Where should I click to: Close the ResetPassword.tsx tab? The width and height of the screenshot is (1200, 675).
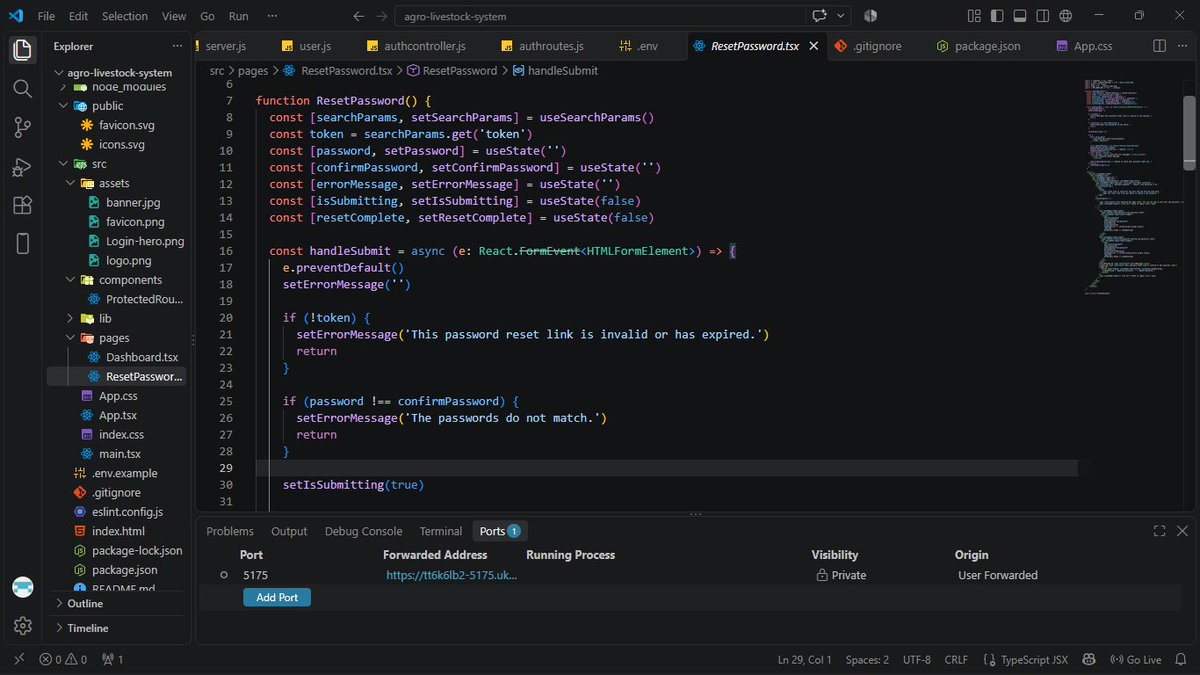814,46
